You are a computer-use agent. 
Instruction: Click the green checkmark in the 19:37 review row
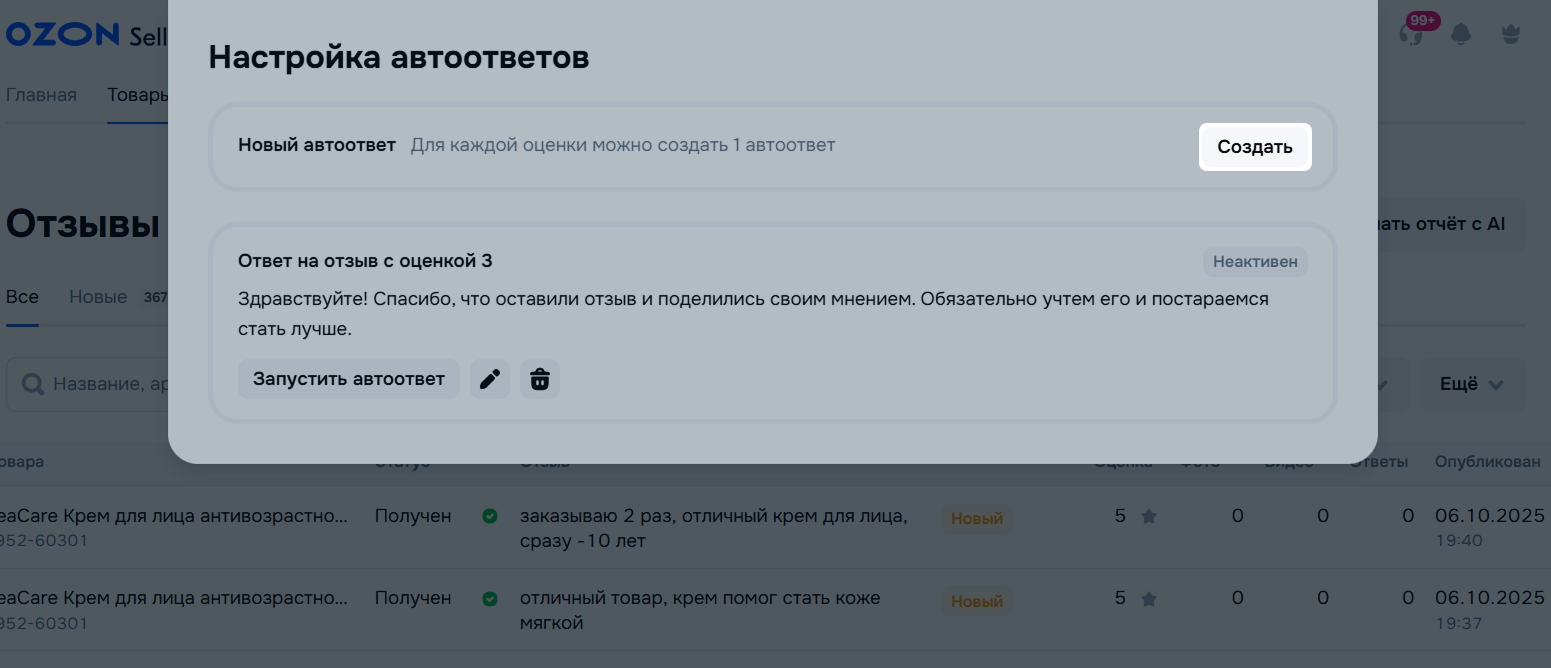(490, 599)
